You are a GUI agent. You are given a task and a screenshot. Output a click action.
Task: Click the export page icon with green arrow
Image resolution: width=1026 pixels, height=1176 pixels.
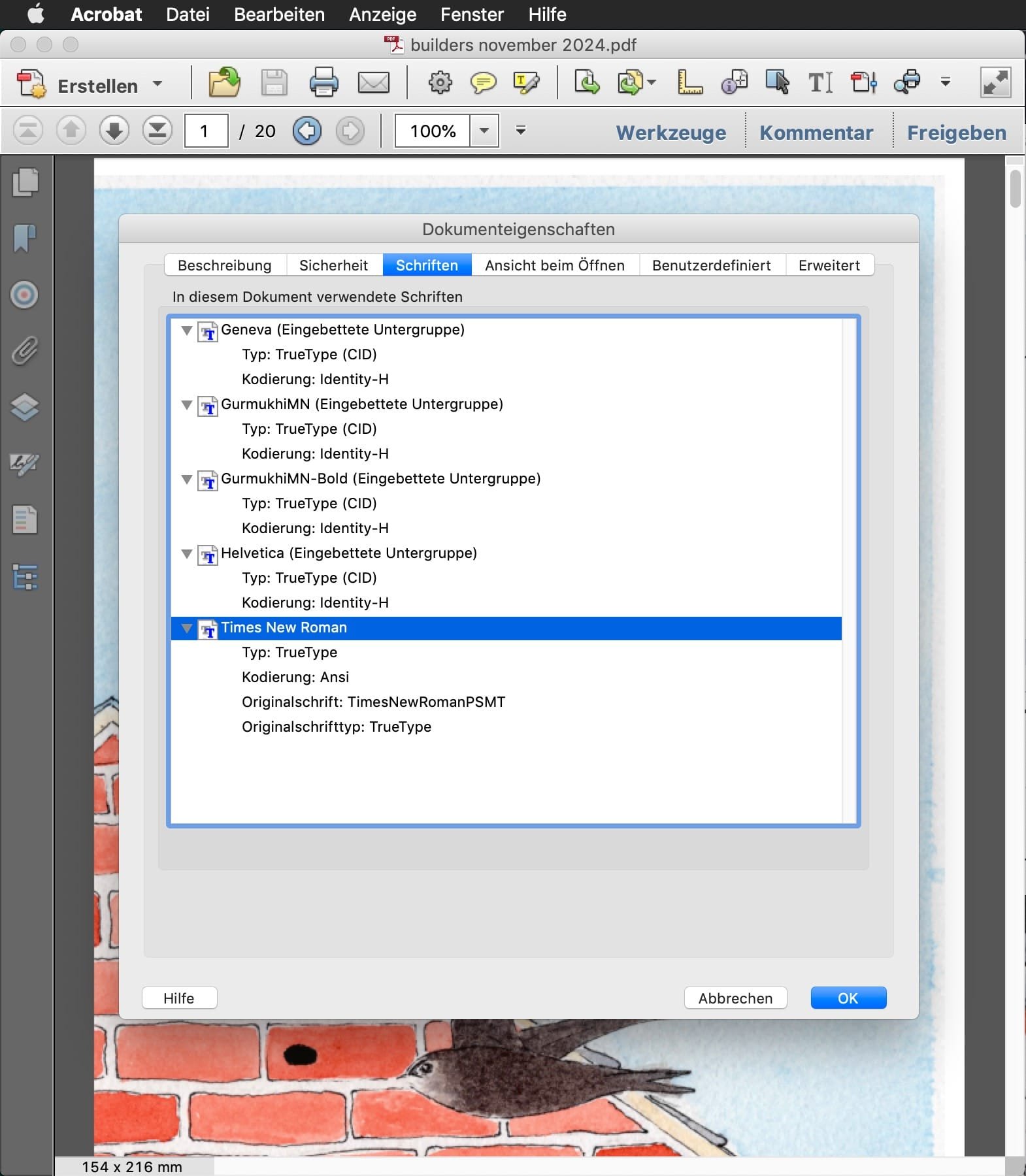pos(587,83)
